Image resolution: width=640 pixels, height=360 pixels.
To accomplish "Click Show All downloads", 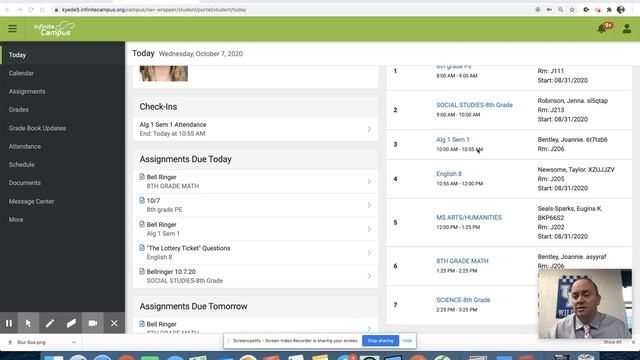I will tap(612, 342).
